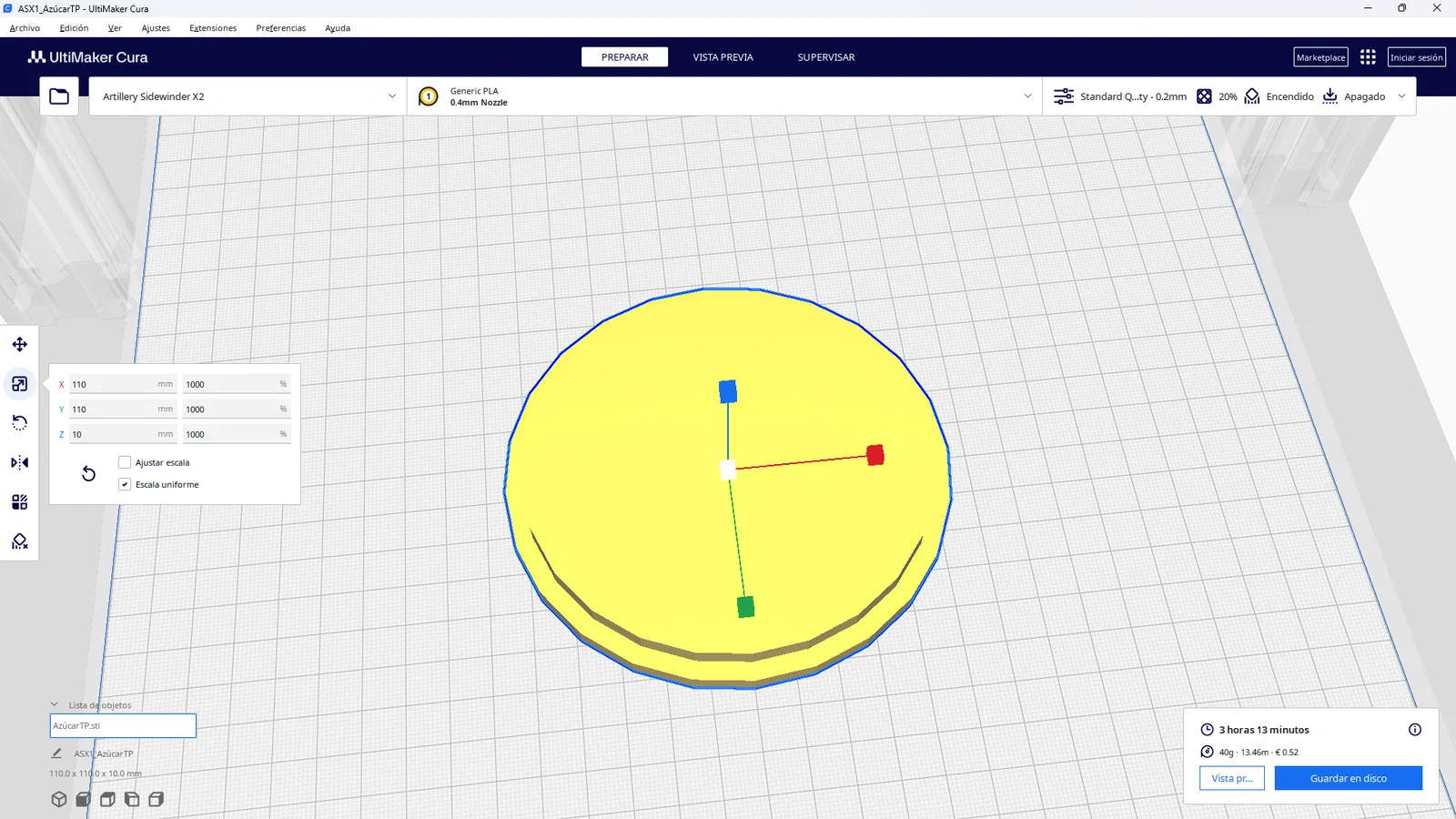Switch to the SUPERVISAR stage
Screen dimensions: 1456x819
click(x=826, y=57)
